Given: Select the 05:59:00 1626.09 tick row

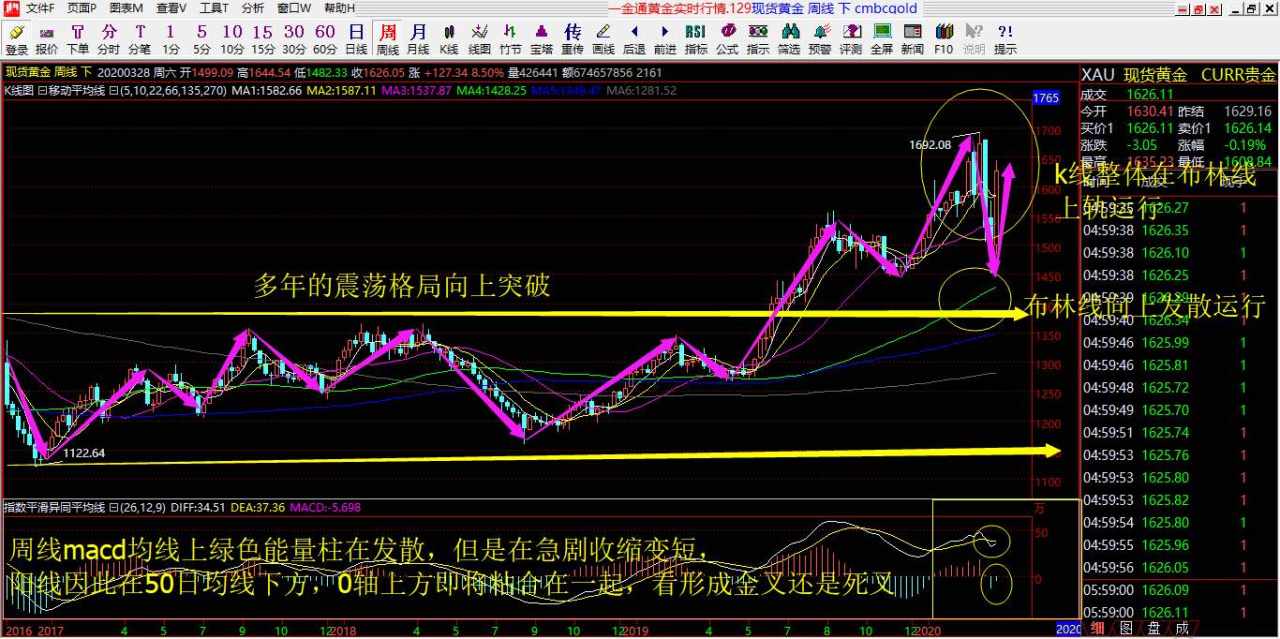Looking at the screenshot, I should click(1180, 589).
